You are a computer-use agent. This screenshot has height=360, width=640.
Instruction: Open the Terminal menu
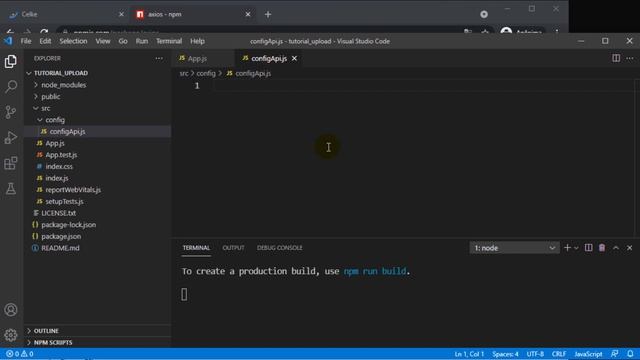[x=169, y=41]
